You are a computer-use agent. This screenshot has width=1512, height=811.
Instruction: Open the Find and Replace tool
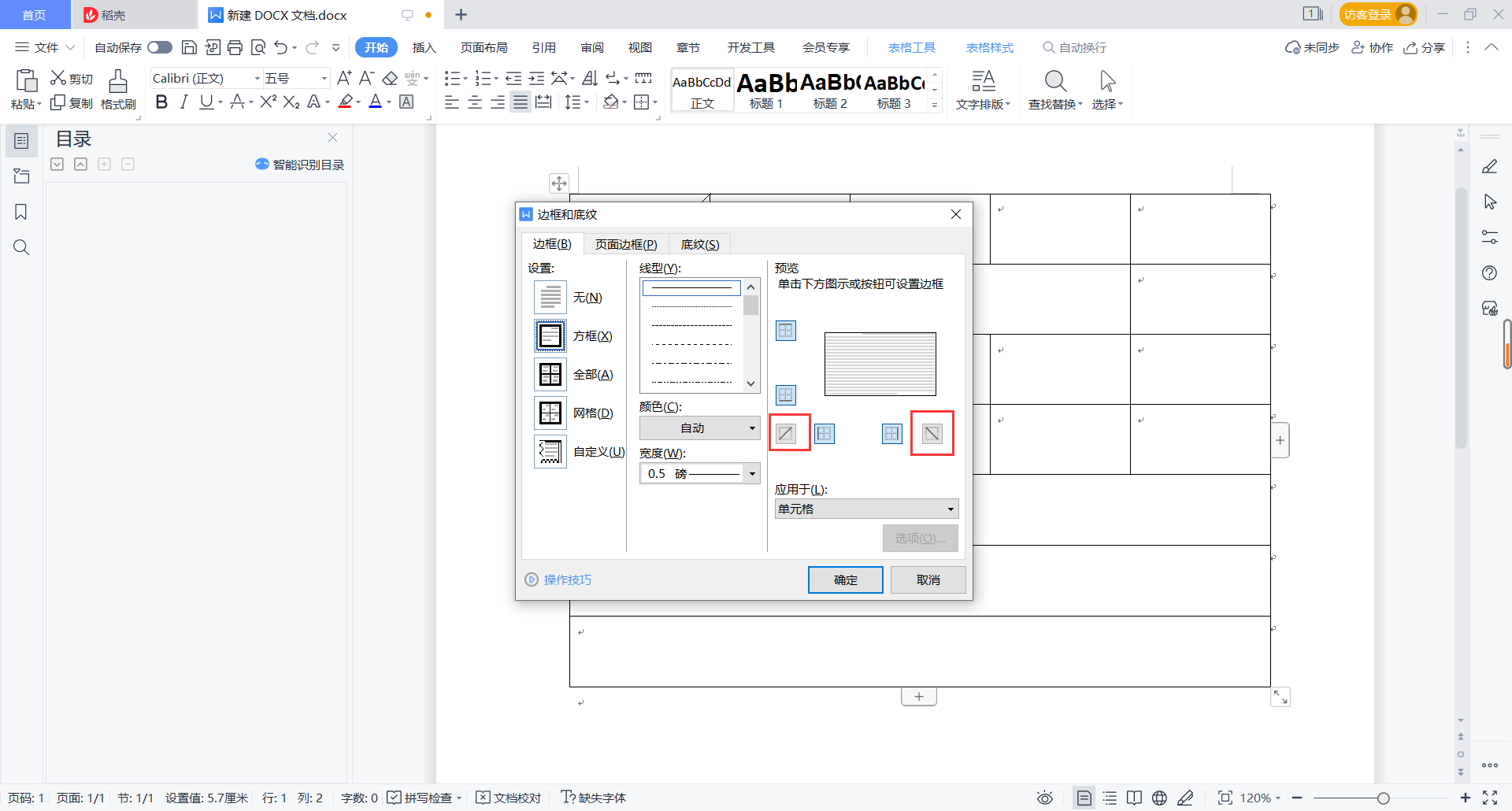1055,89
